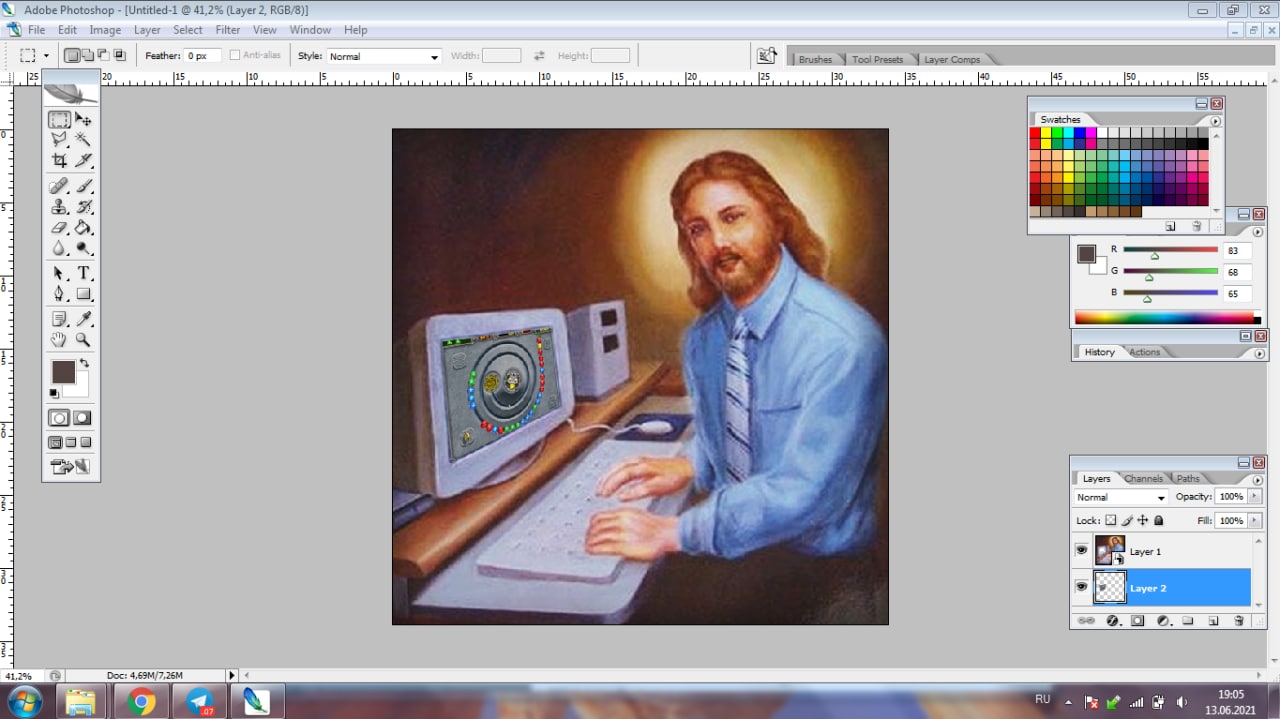Select the Healing Brush tool
Image resolution: width=1280 pixels, height=719 pixels.
[59, 186]
